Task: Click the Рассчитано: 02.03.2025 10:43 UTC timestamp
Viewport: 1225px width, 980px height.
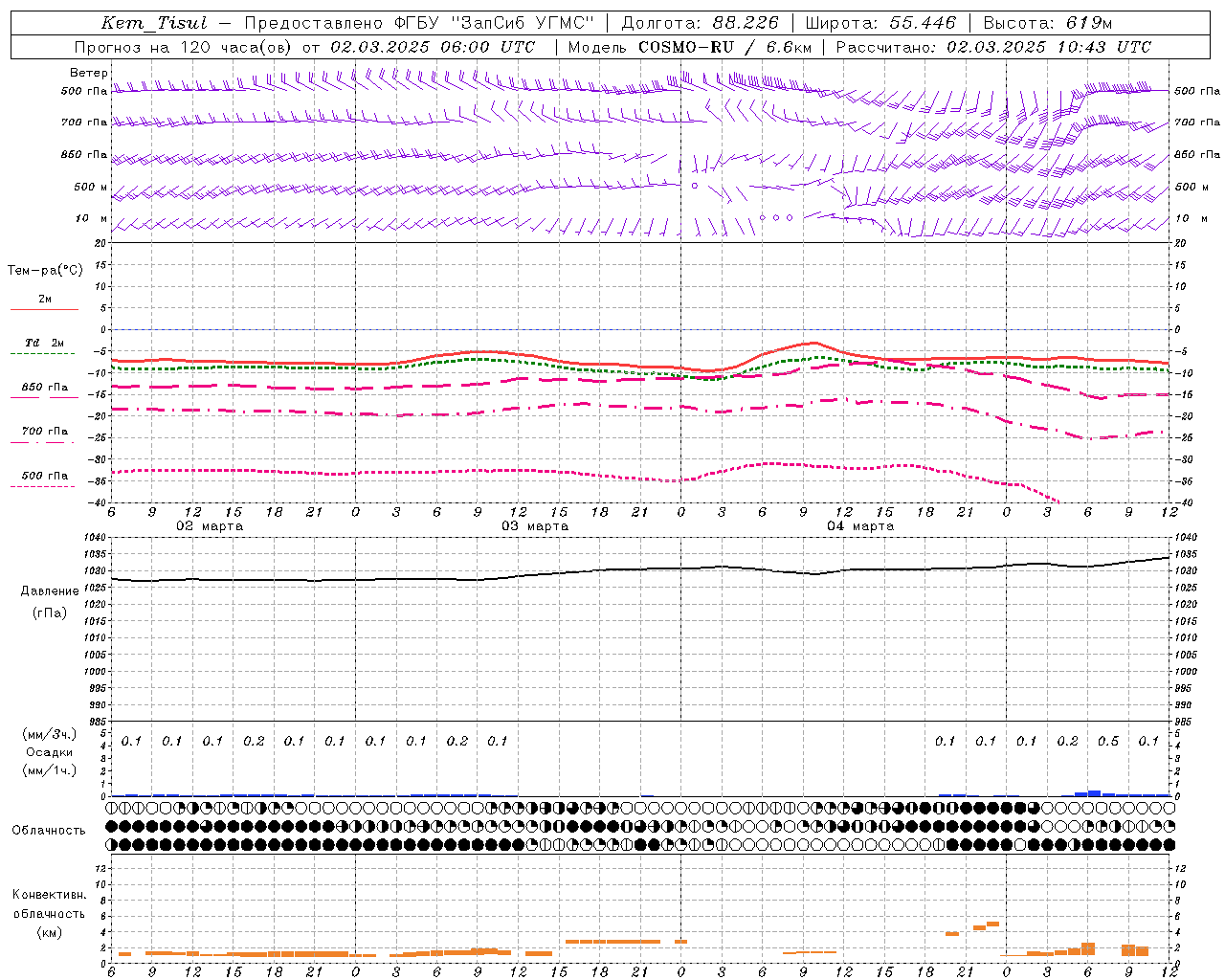Action: [993, 47]
